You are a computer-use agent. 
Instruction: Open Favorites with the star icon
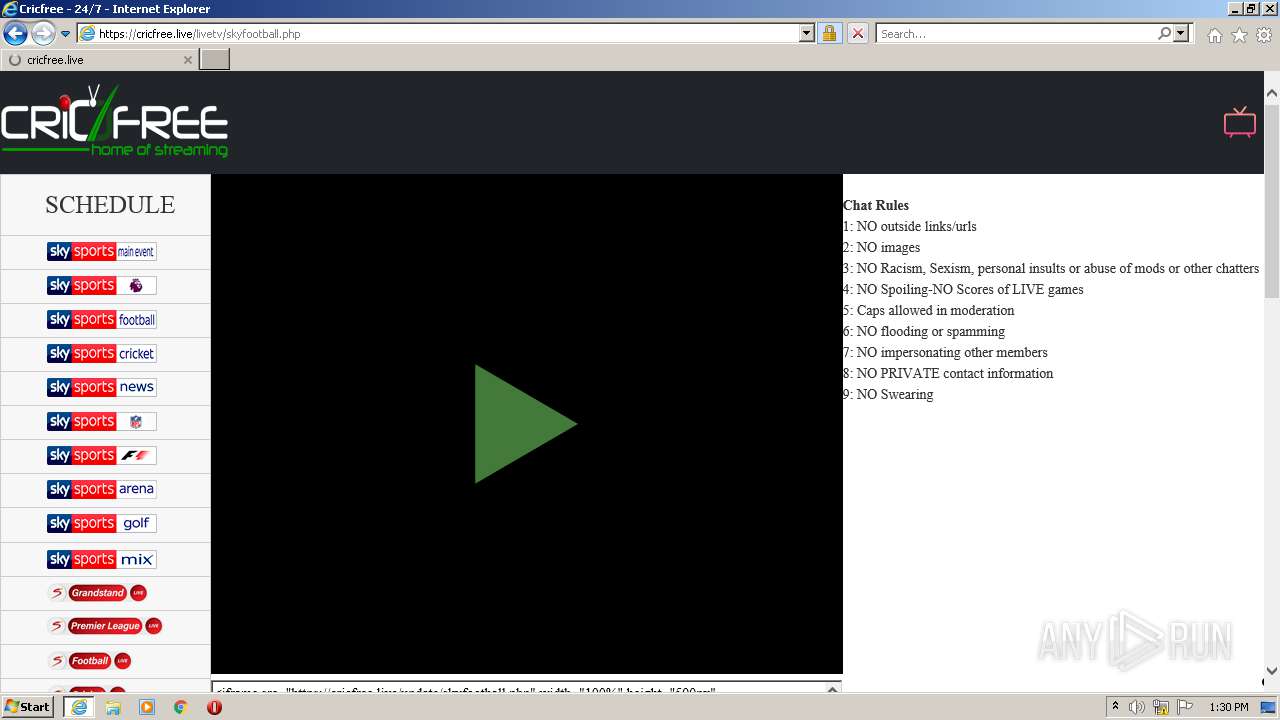coord(1239,35)
